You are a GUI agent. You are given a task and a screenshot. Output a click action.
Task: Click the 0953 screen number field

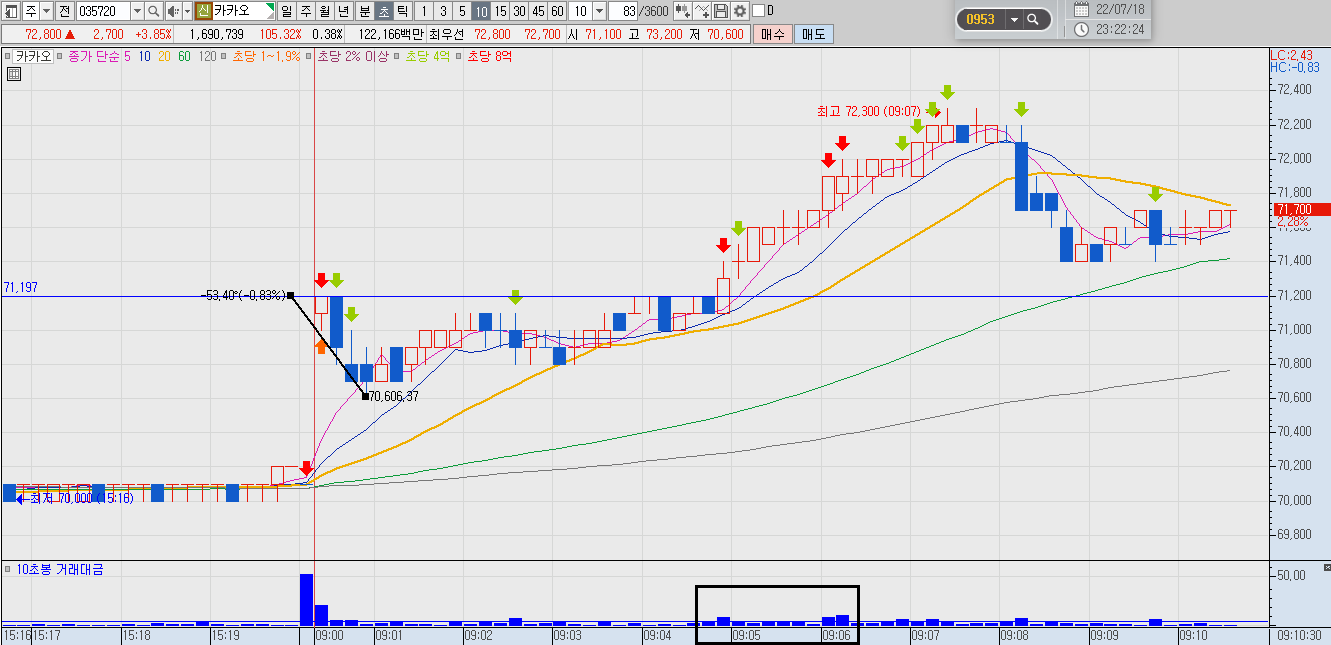coord(982,19)
